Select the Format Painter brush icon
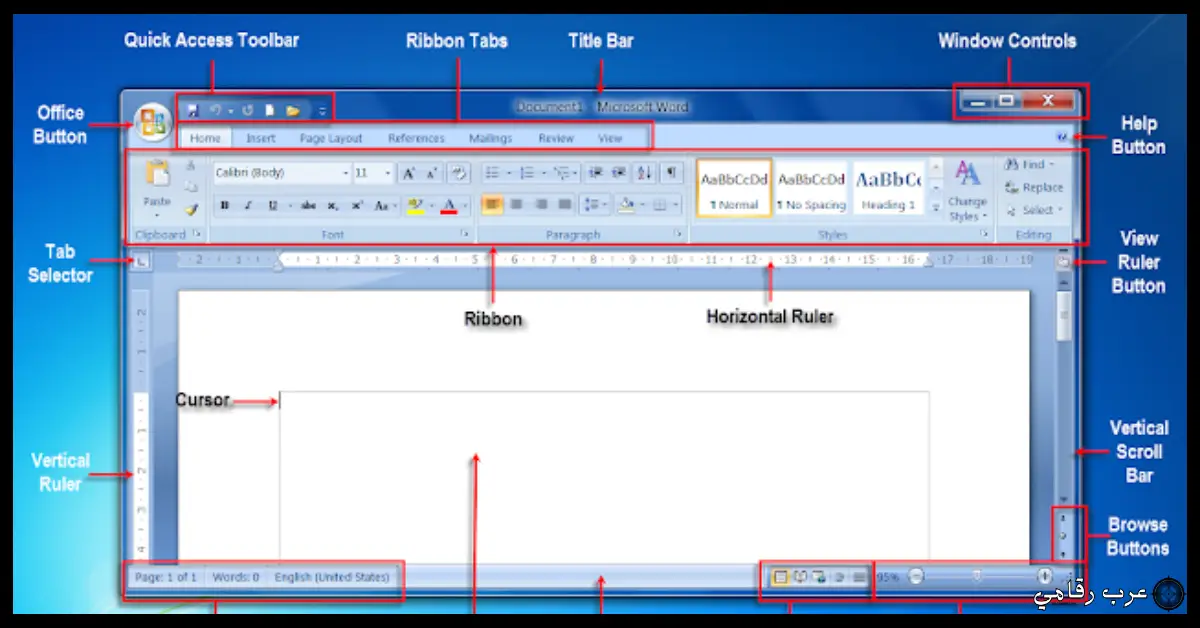The height and width of the screenshot is (628, 1200). coord(192,208)
